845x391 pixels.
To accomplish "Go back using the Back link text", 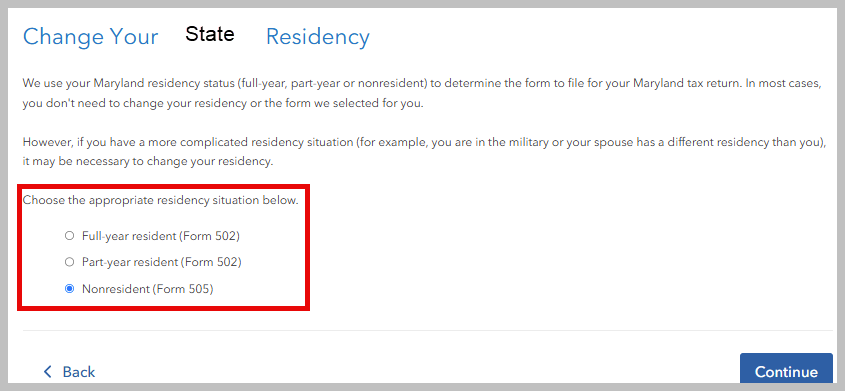I will (x=79, y=372).
